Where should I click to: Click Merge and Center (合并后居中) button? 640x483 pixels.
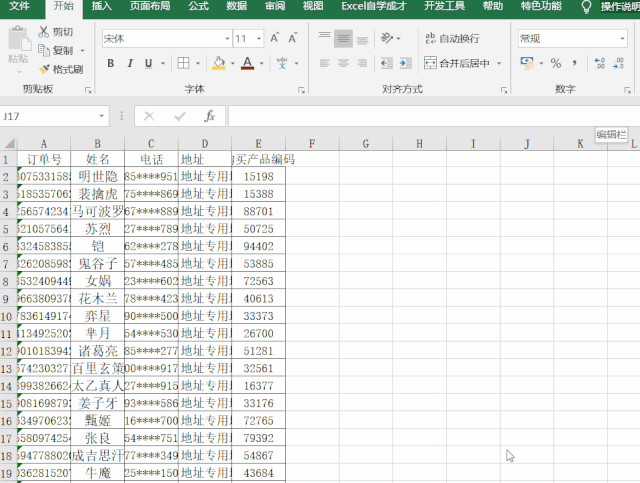(x=456, y=63)
